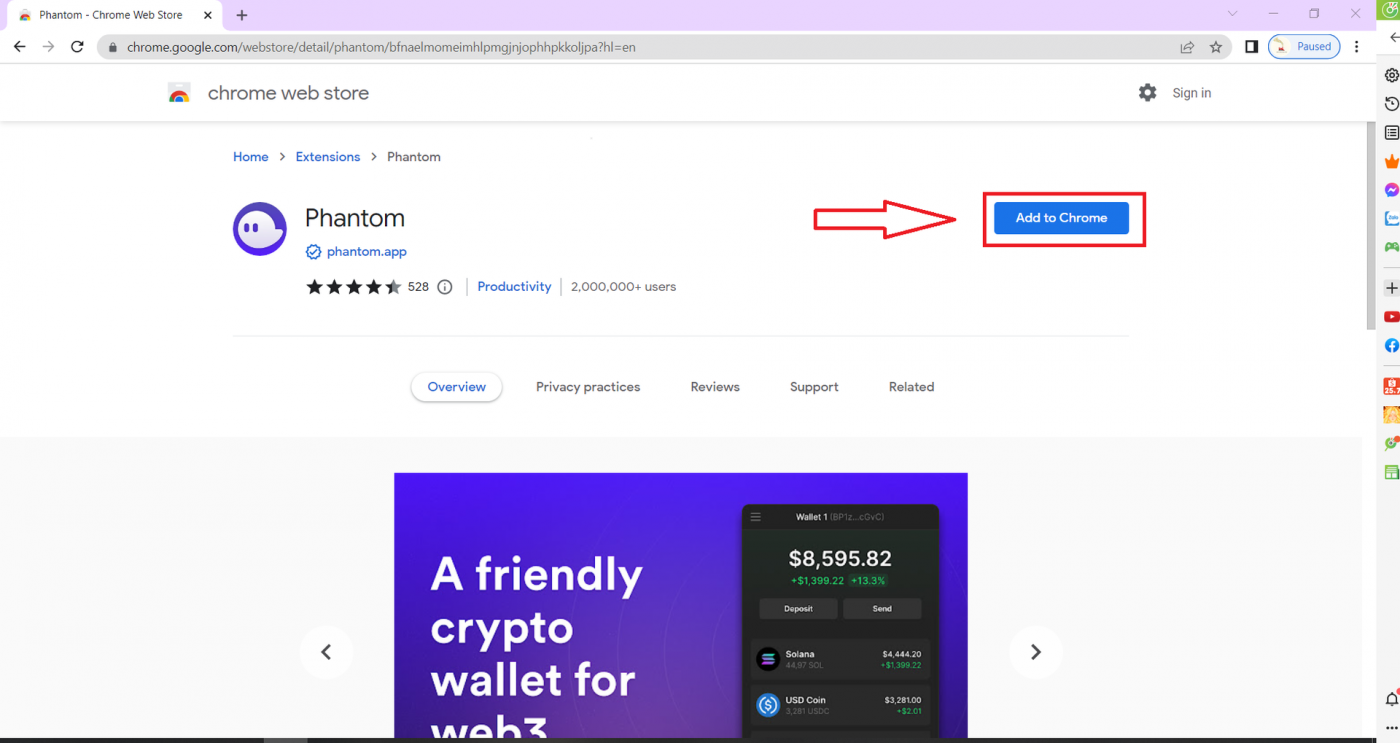The height and width of the screenshot is (743, 1400).
Task: Click the chrome web store logo
Action: 179,93
